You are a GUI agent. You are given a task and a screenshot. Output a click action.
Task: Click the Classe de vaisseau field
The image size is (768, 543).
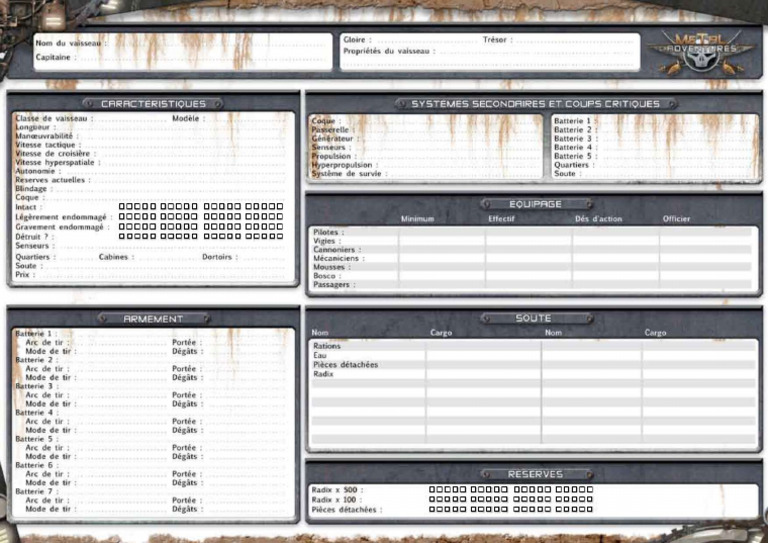(130, 118)
